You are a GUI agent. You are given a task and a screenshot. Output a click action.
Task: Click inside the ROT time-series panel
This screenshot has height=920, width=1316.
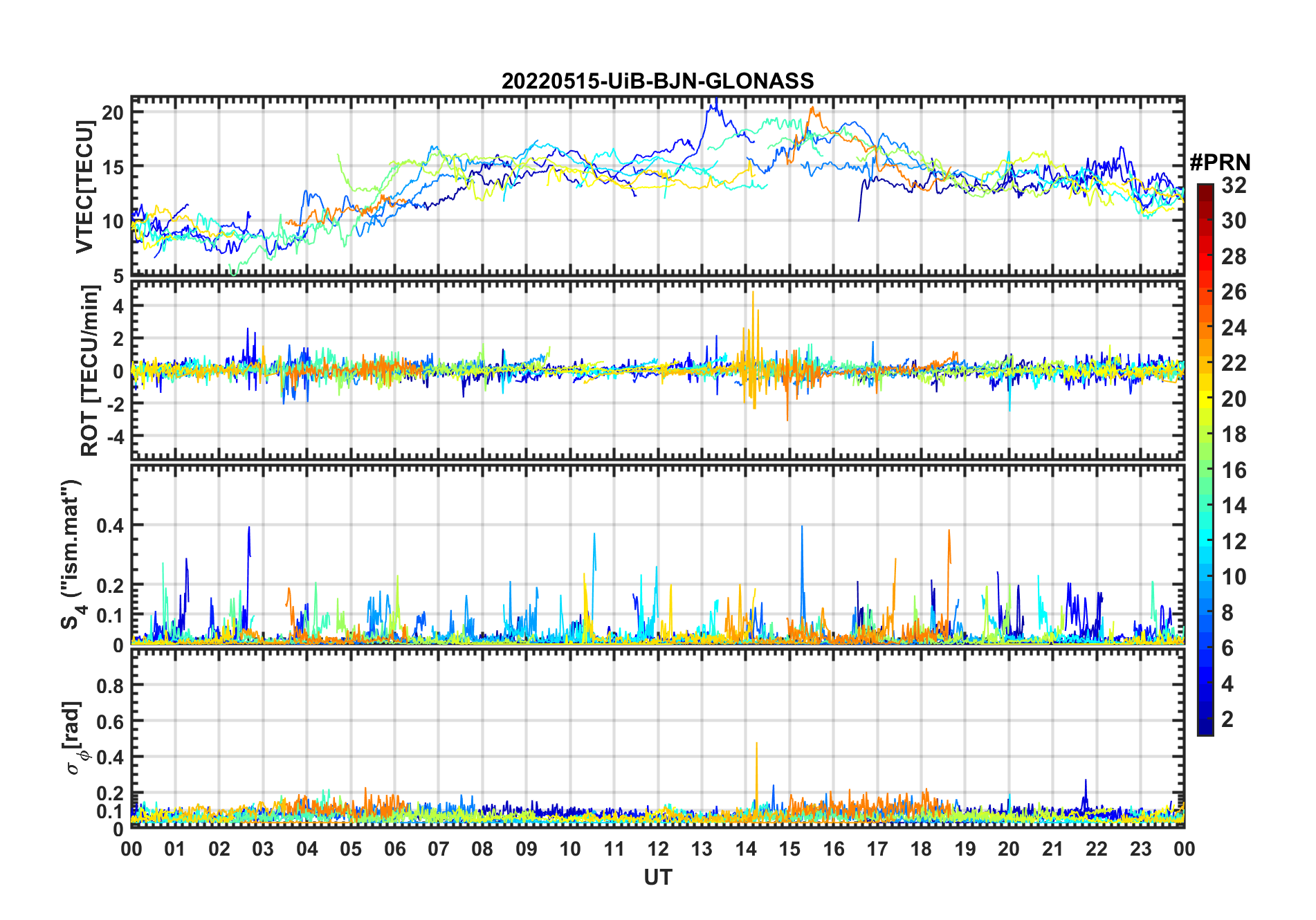click(x=657, y=370)
